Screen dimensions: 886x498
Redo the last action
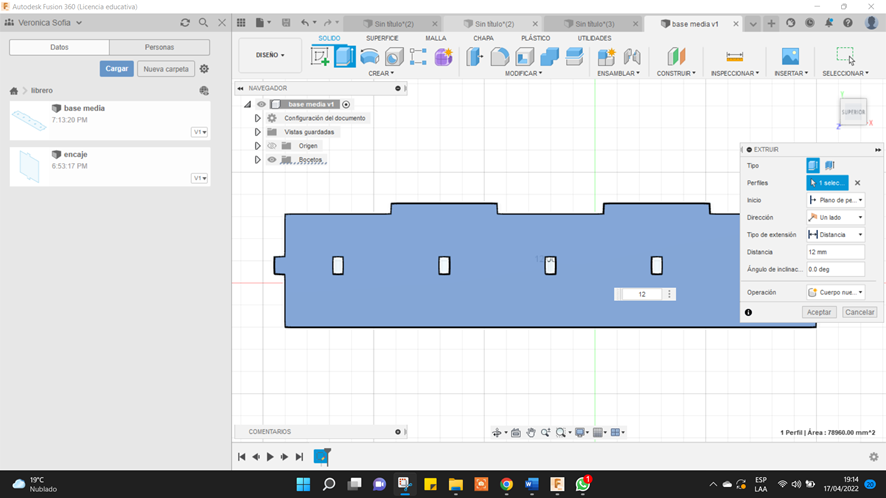point(328,23)
